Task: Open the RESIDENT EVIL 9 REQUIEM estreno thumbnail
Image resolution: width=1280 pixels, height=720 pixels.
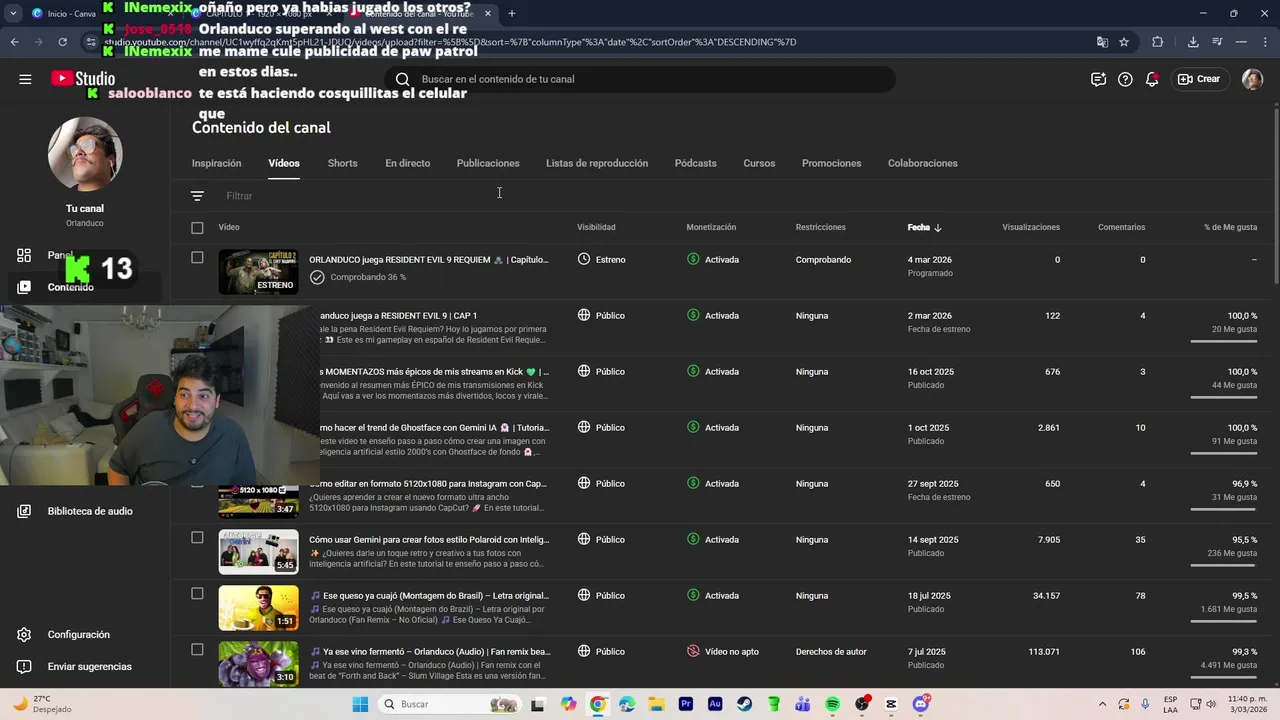Action: point(258,272)
